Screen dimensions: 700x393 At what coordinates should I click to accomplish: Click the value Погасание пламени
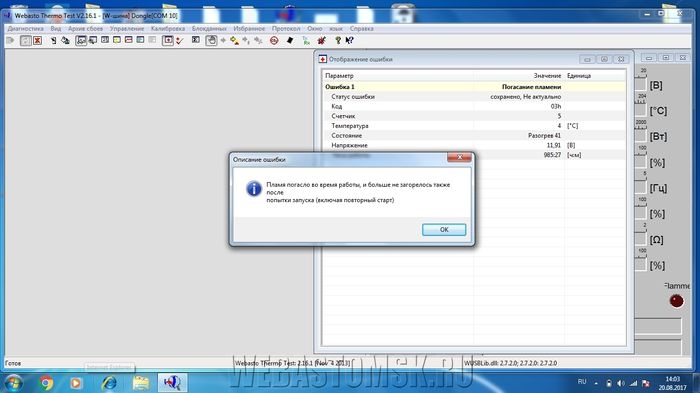[x=531, y=87]
